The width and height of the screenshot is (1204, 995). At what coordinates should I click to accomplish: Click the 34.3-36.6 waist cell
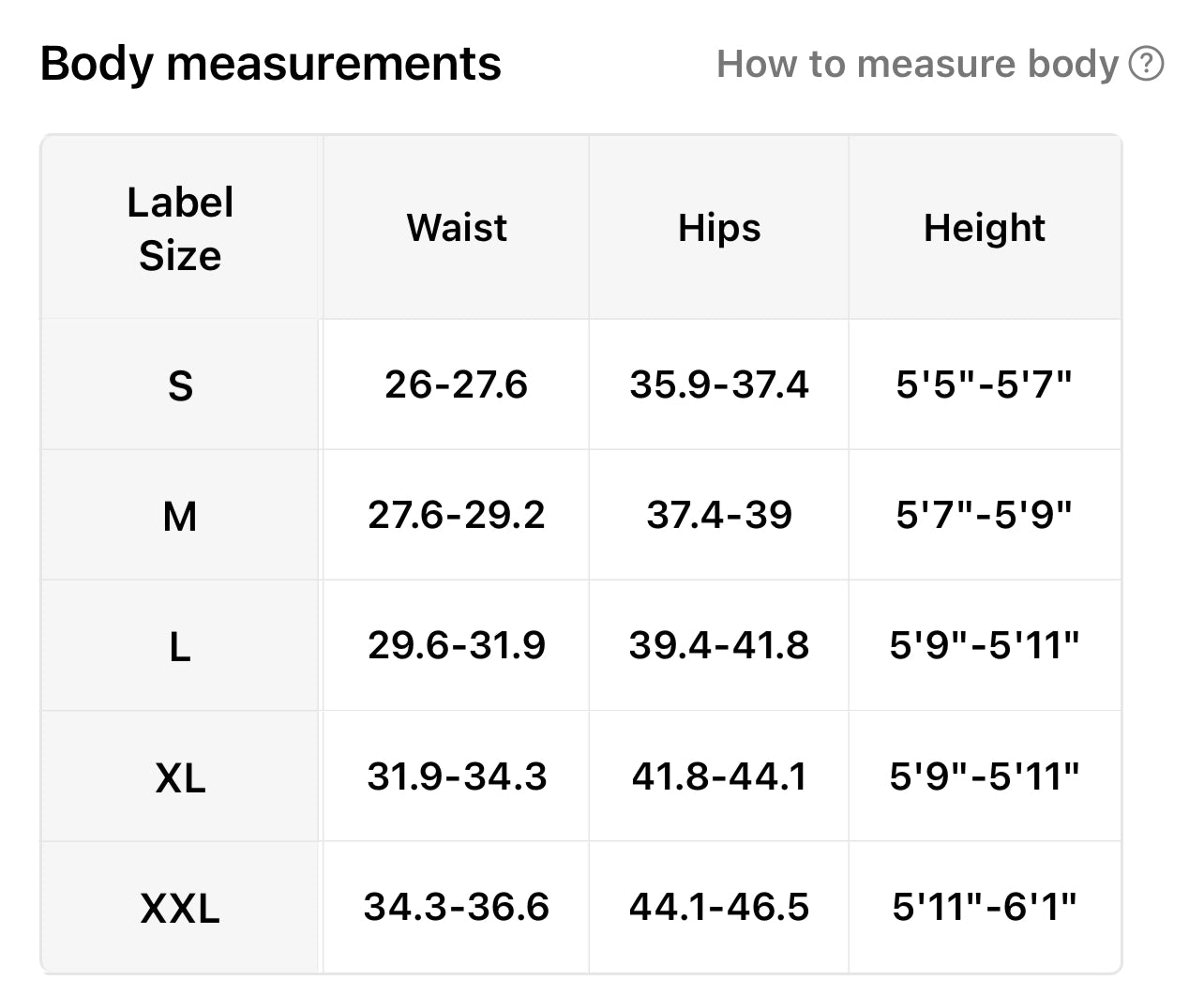[x=457, y=907]
